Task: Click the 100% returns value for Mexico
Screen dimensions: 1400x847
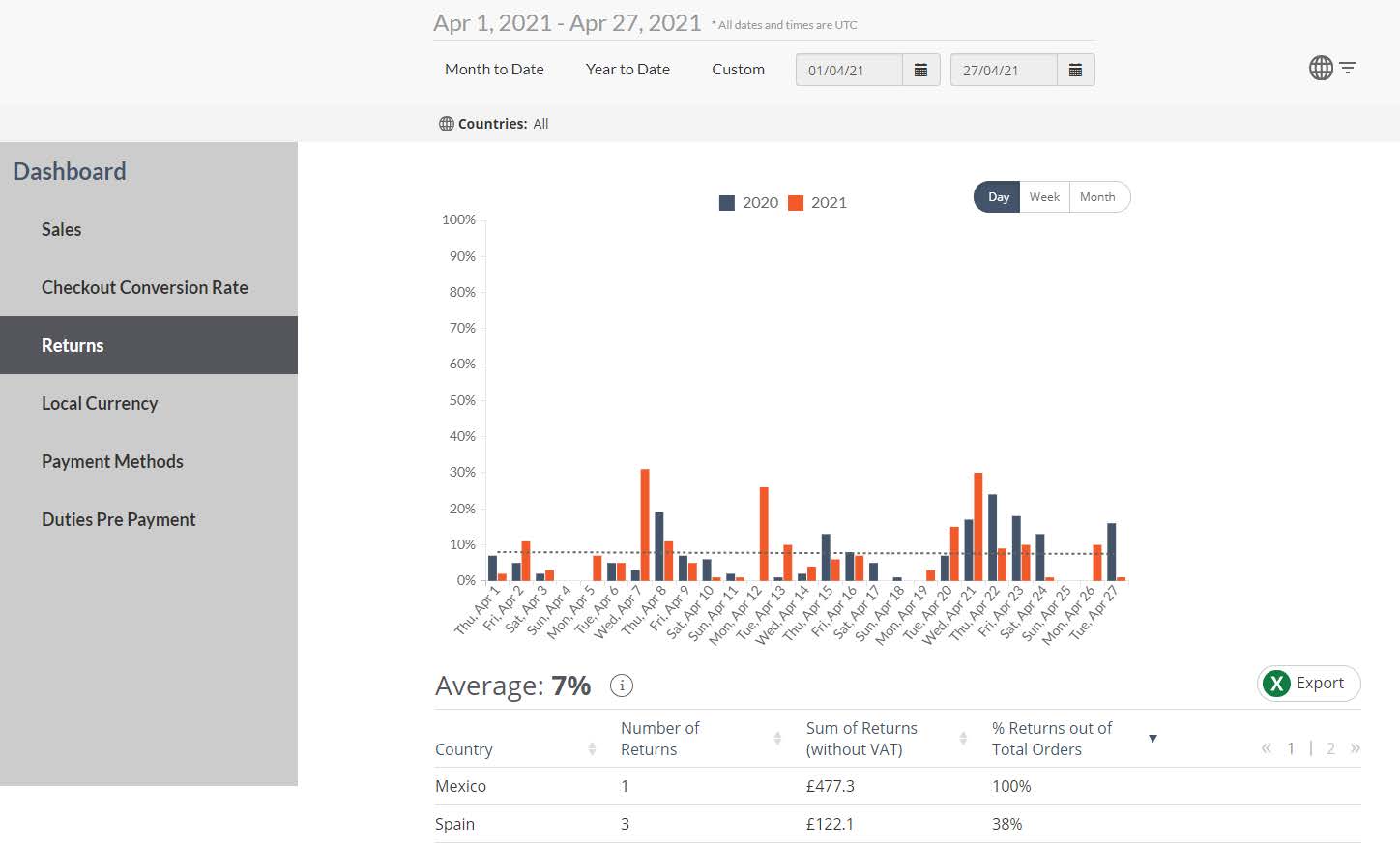Action: 1011,786
